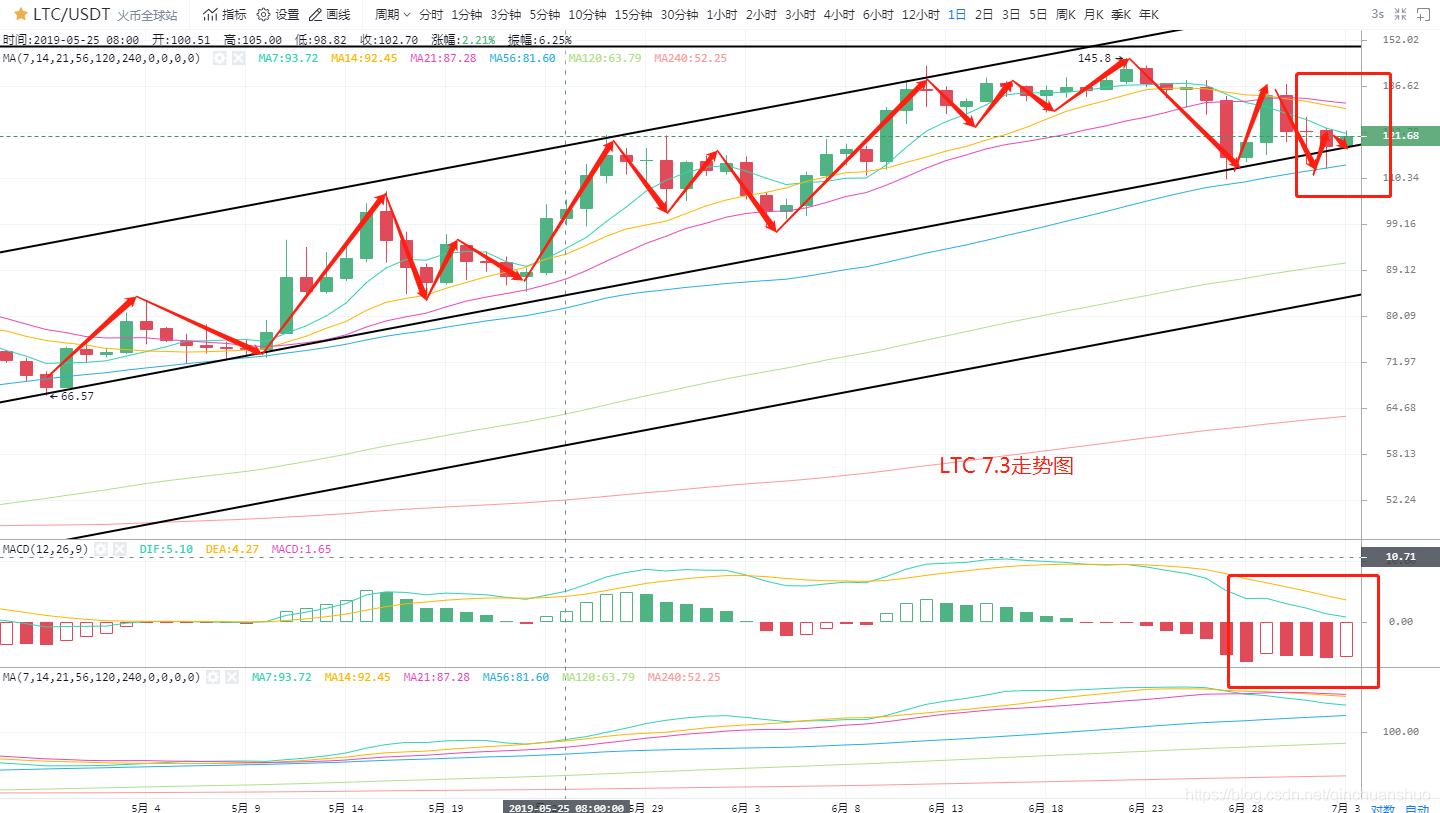Click the 152.02 price axis label
Screen dimensions: 1440x813
click(x=1399, y=40)
